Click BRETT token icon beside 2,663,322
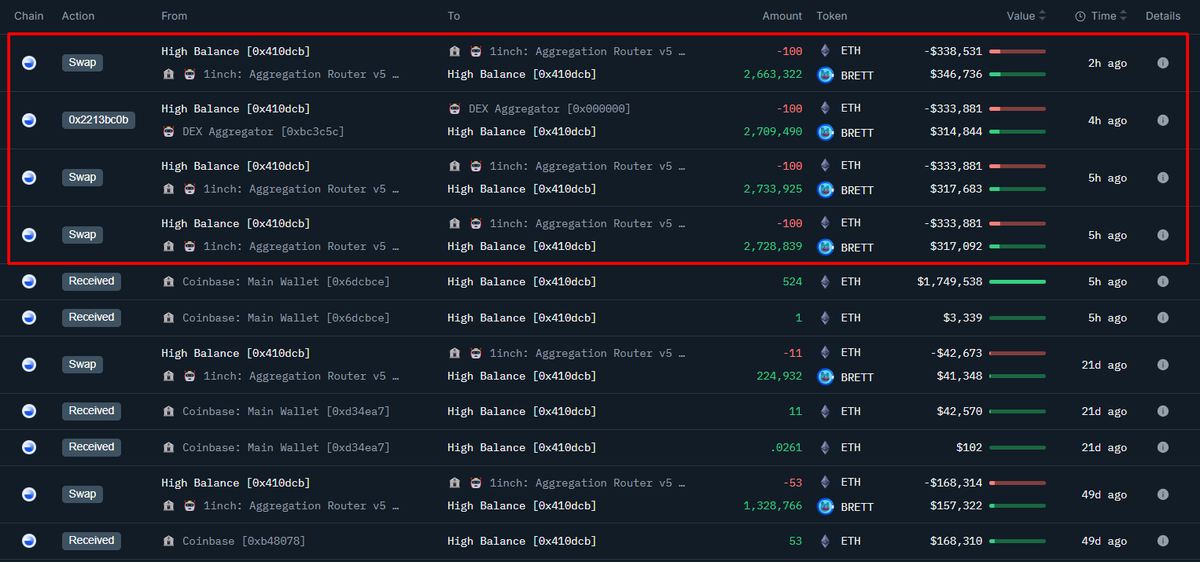The image size is (1200, 562). click(825, 75)
